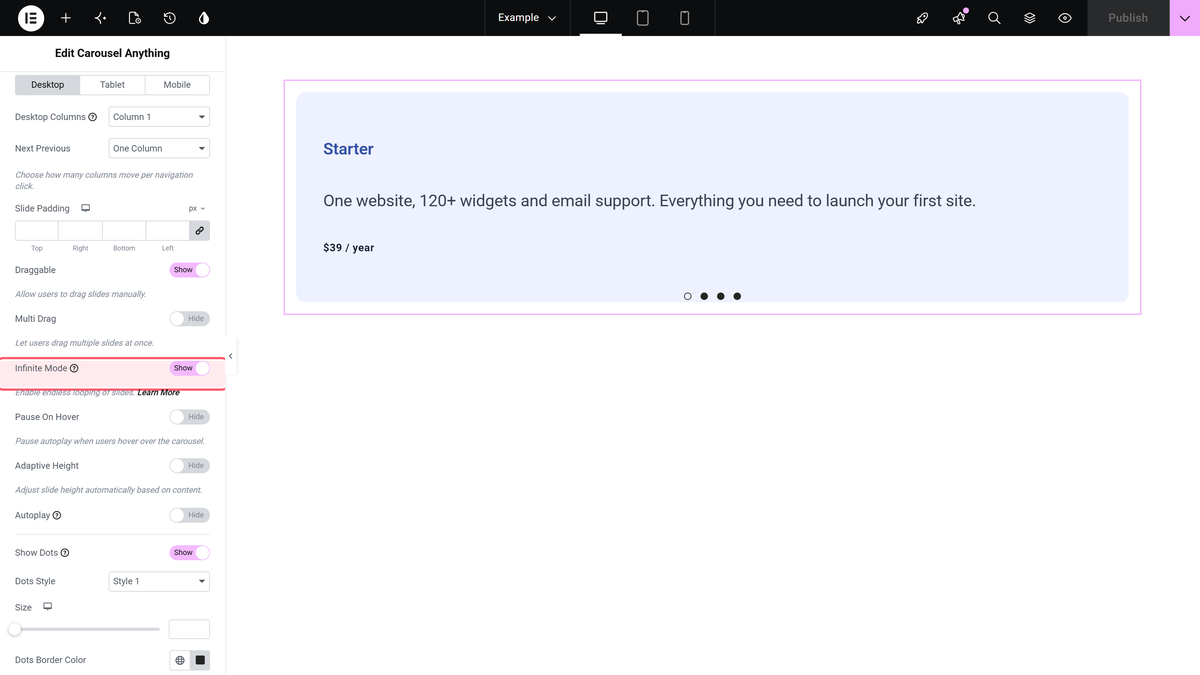Viewport: 1200px width, 675px height.
Task: Click the Edit Carousel Anything panel title
Action: 112,53
